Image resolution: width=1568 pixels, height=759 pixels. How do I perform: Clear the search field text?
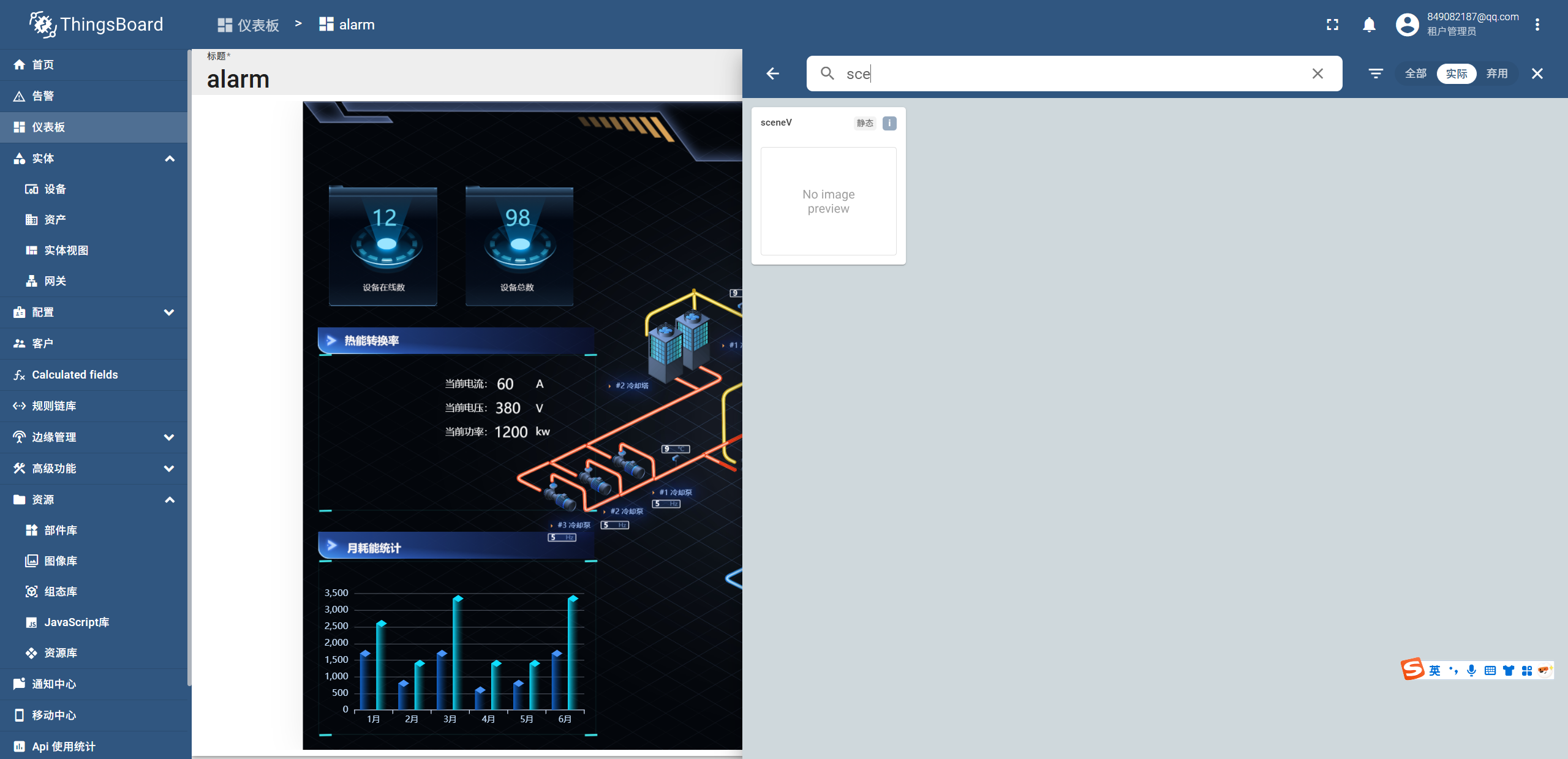tap(1317, 74)
